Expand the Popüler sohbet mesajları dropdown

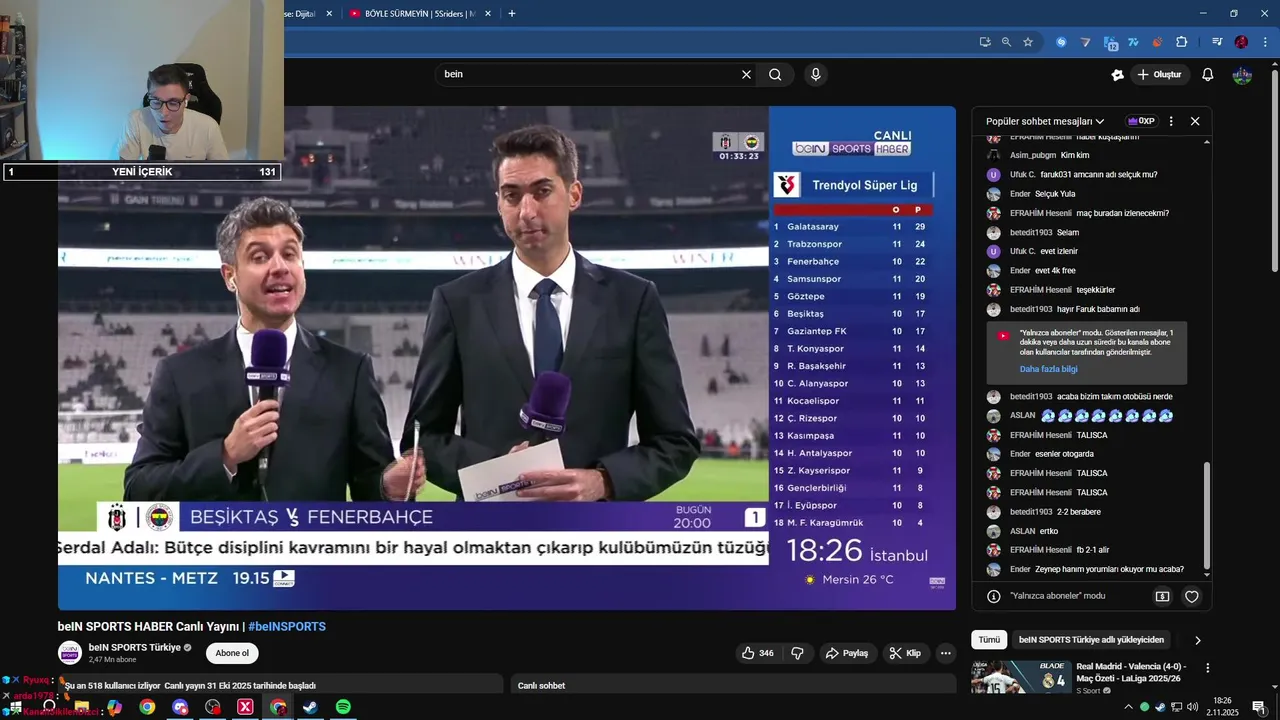1045,121
